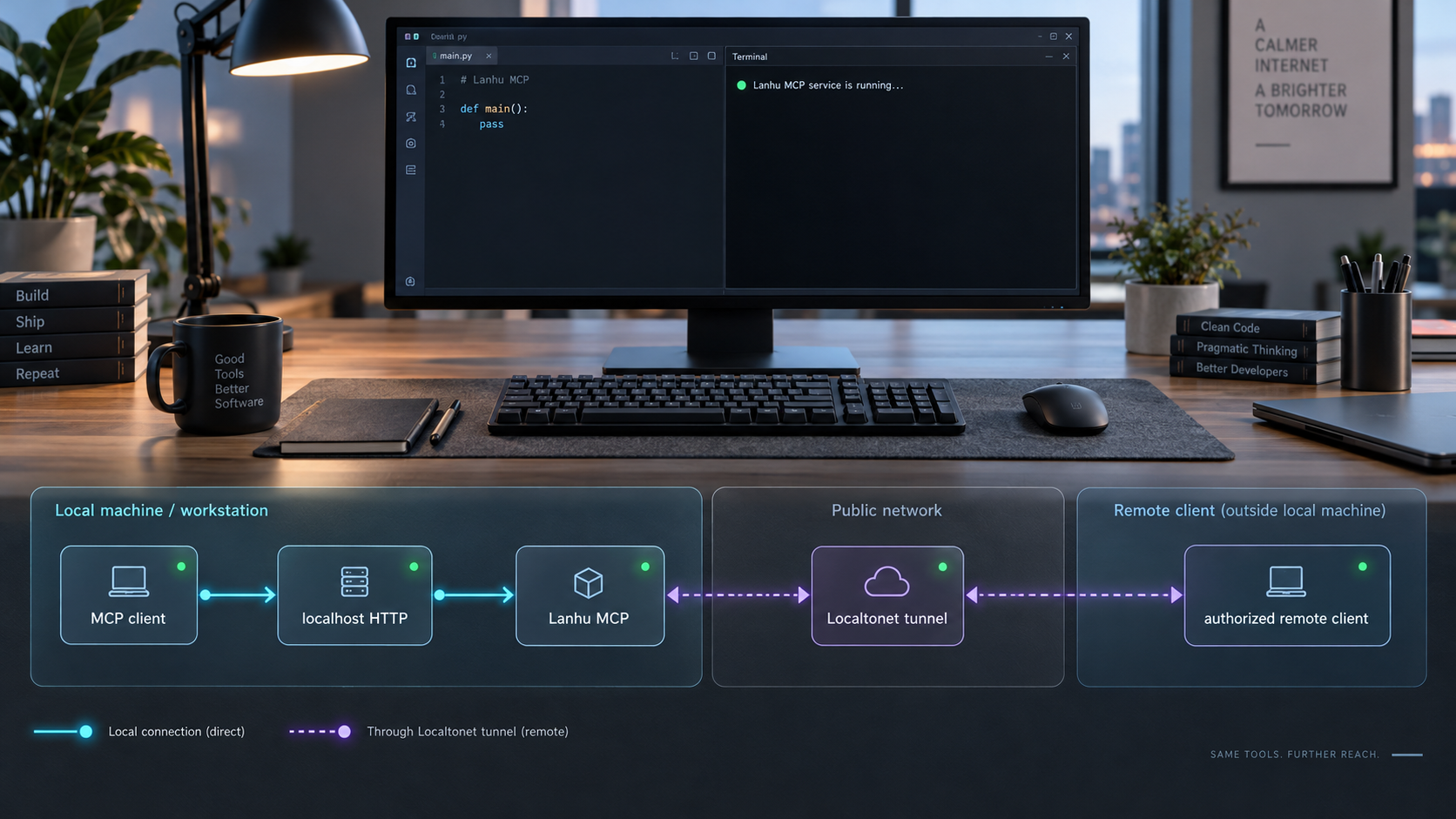Viewport: 1456px width, 819px height.
Task: Close the Terminal panel
Action: pyautogui.click(x=1066, y=57)
